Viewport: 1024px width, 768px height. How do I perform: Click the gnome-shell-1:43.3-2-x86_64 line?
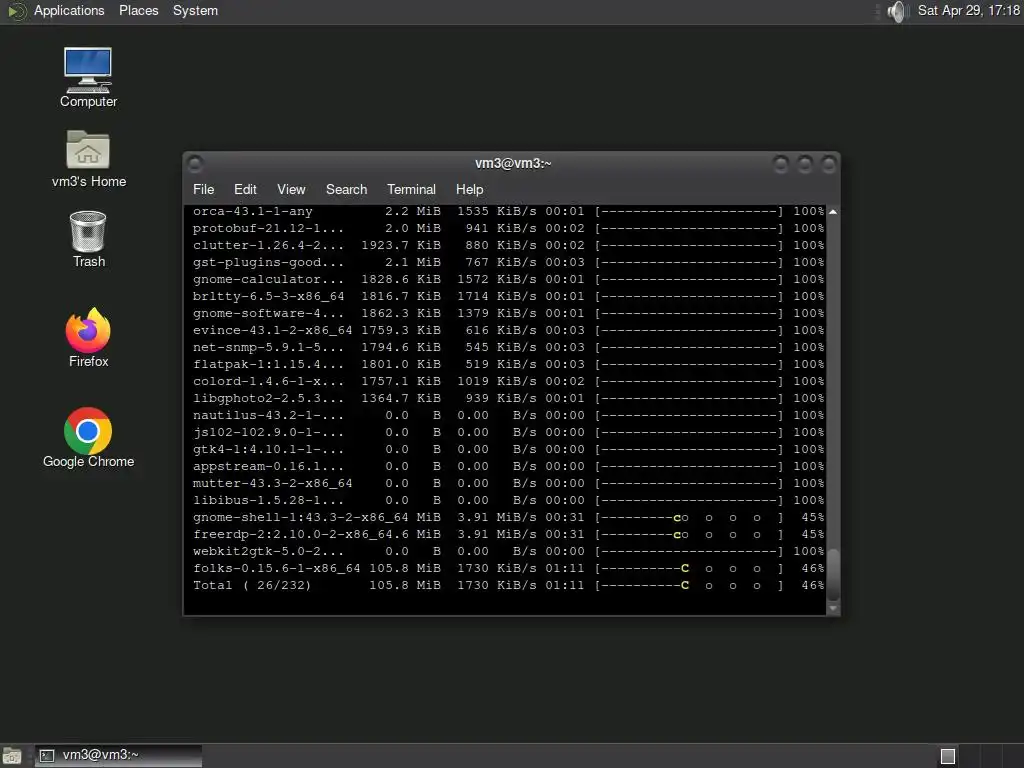tap(508, 517)
